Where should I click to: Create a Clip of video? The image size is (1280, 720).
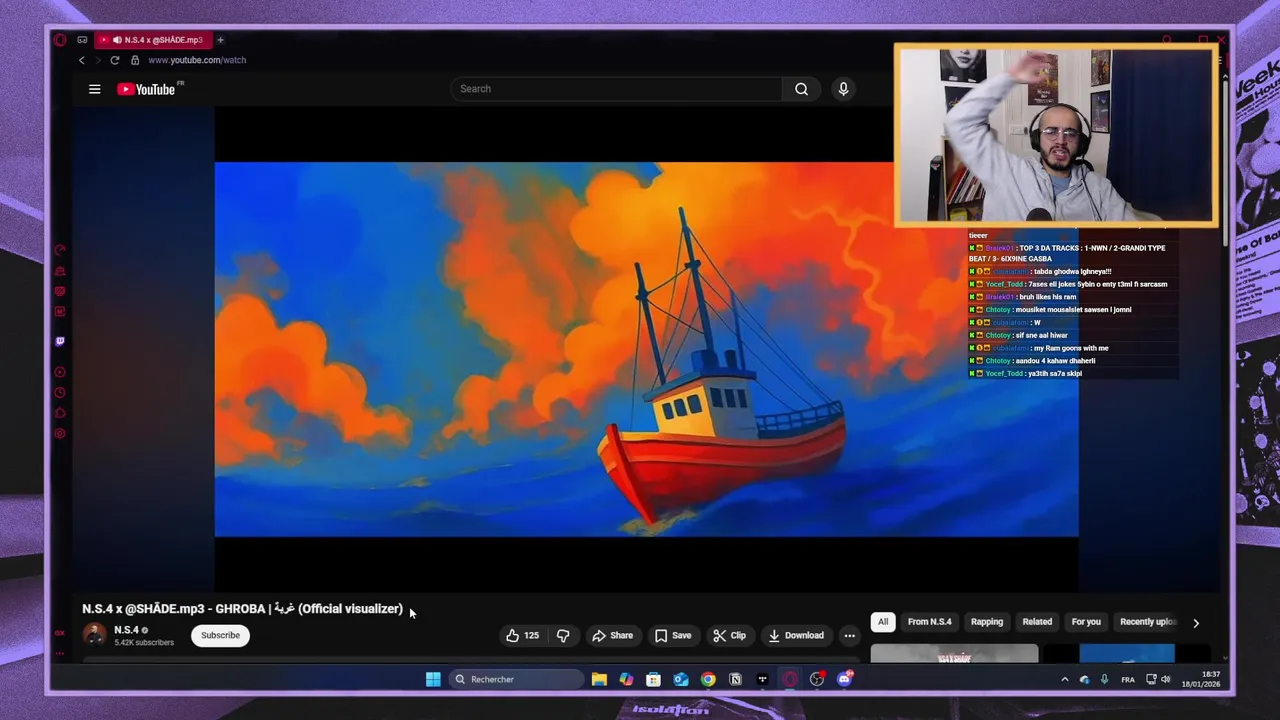729,635
